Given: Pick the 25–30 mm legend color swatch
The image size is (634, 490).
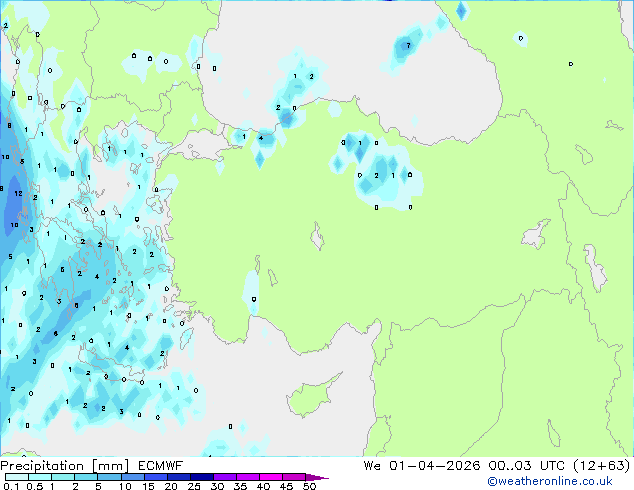Looking at the screenshot, I should tap(201, 477).
